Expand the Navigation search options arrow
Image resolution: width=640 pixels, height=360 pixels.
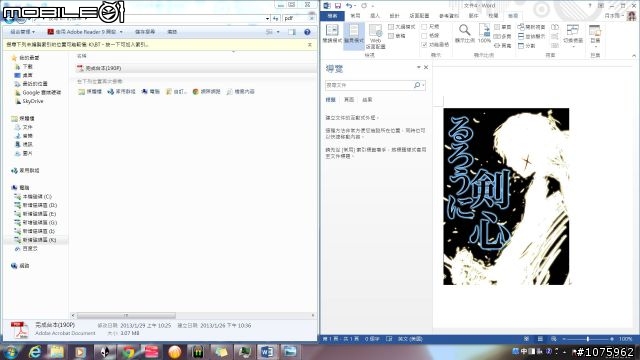pos(423,85)
